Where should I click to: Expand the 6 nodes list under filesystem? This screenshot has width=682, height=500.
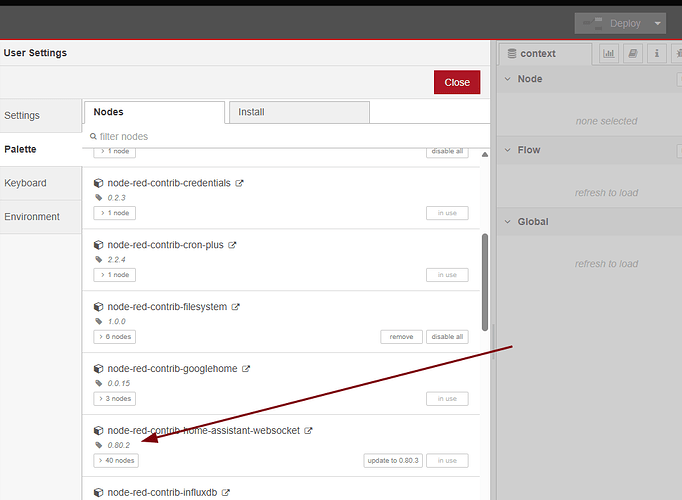pyautogui.click(x=114, y=337)
